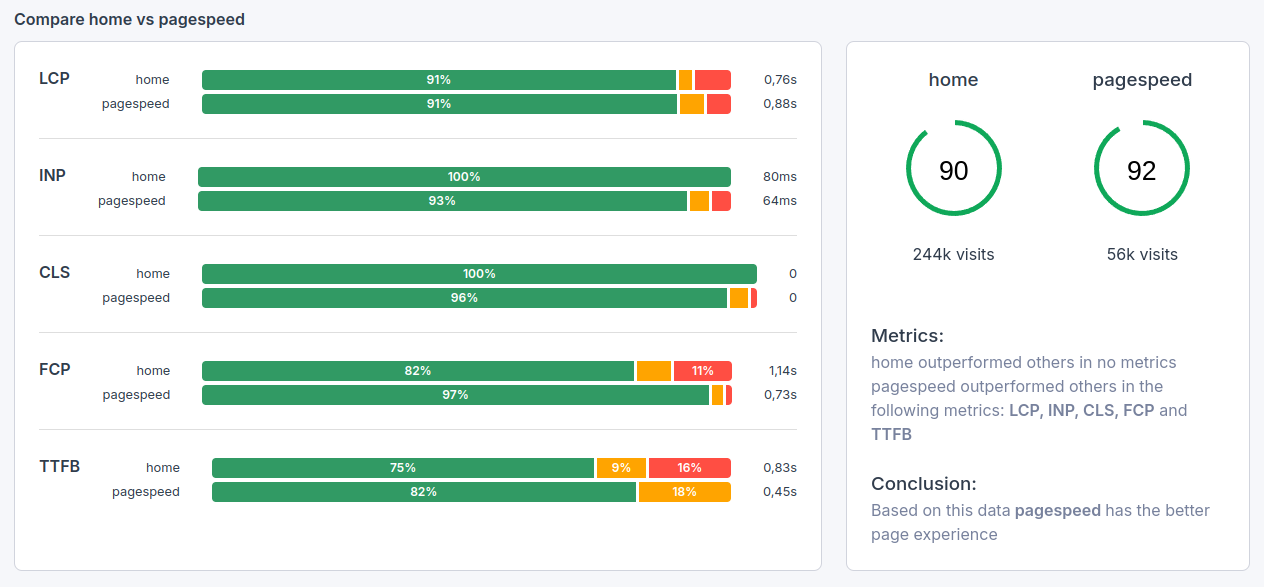Click the pagespeed score gauge showing 92
Image resolution: width=1264 pixels, height=587 pixels.
click(1141, 168)
